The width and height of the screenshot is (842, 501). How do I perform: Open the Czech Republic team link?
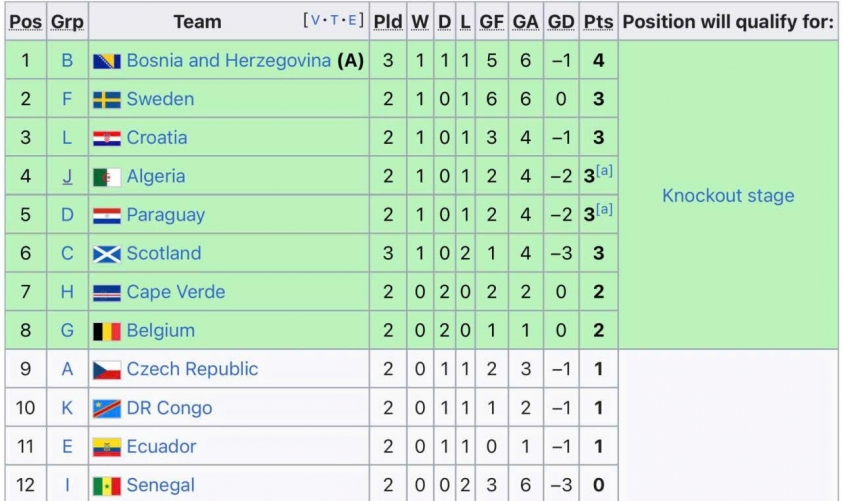192,369
